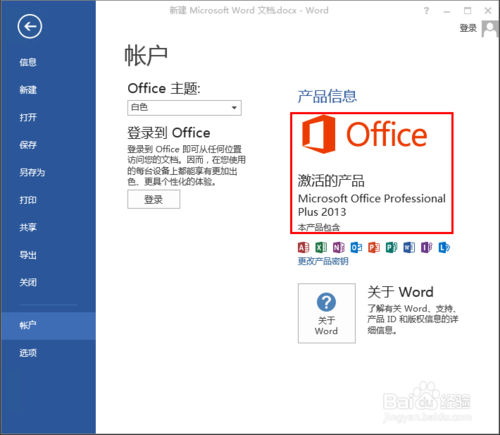The height and width of the screenshot is (435, 500).
Task: Select 新建 in the sidebar
Action: [x=28, y=90]
